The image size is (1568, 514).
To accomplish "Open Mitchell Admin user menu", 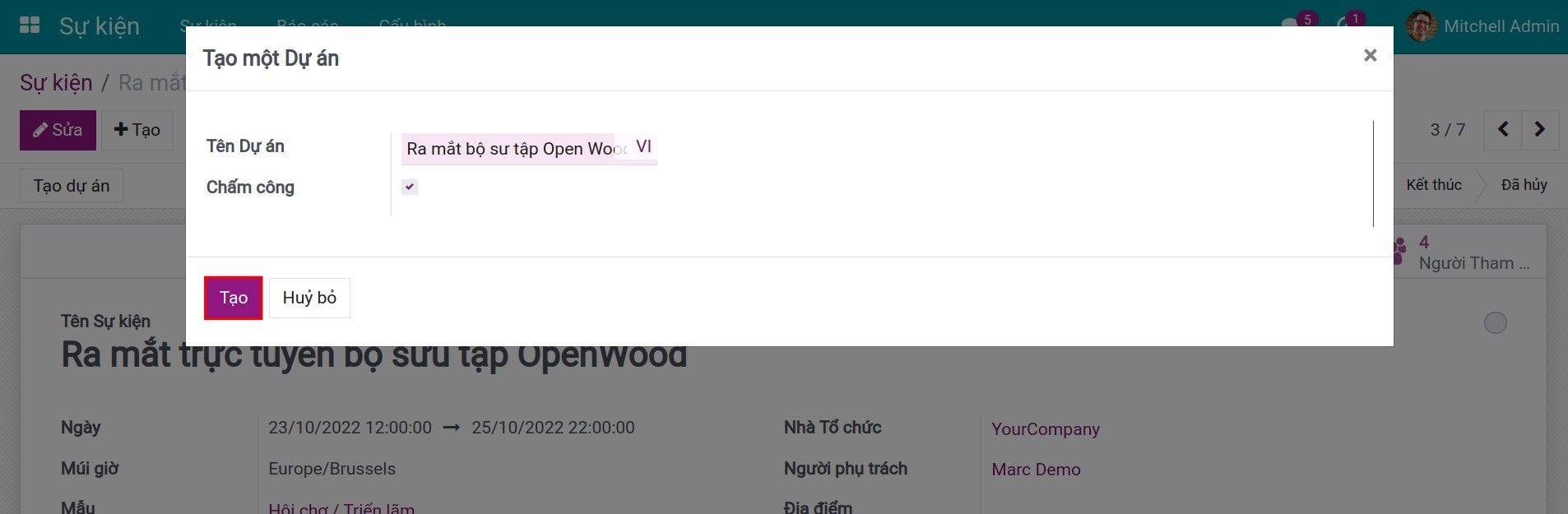I will coord(1501,26).
